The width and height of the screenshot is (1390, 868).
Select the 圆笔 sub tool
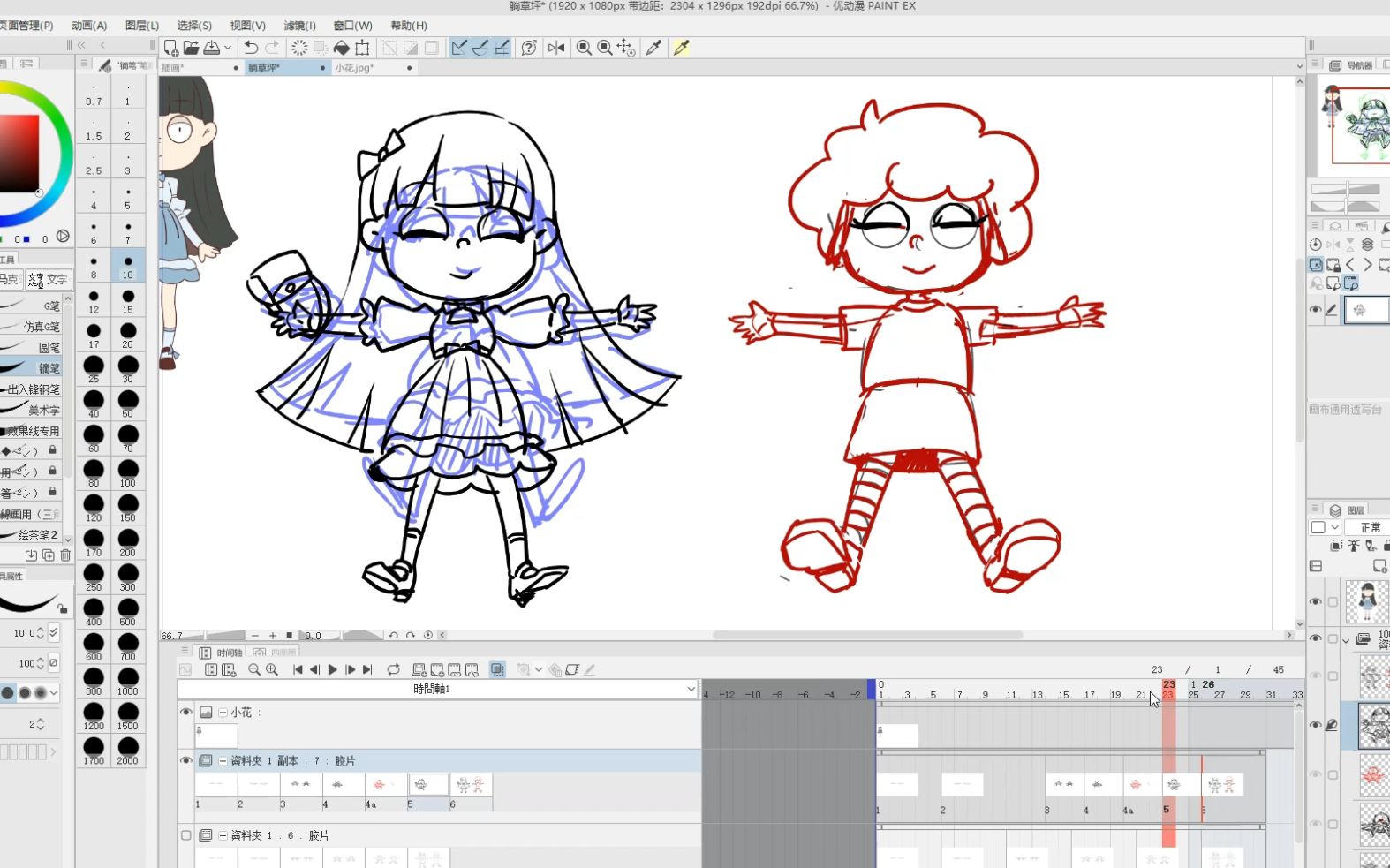(32, 347)
